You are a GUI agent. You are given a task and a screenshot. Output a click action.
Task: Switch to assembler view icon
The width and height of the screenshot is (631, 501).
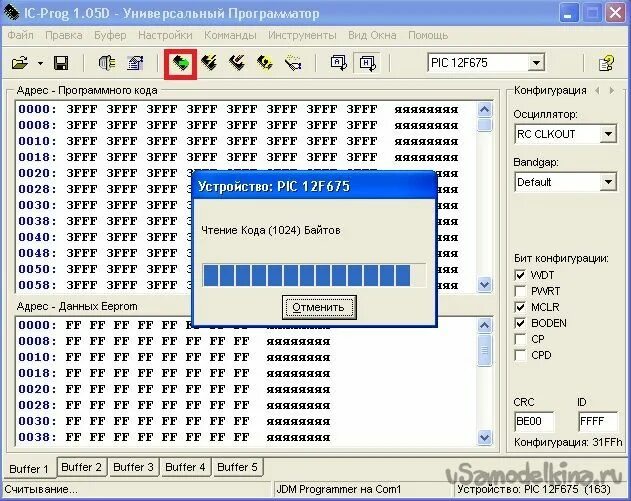[x=339, y=63]
